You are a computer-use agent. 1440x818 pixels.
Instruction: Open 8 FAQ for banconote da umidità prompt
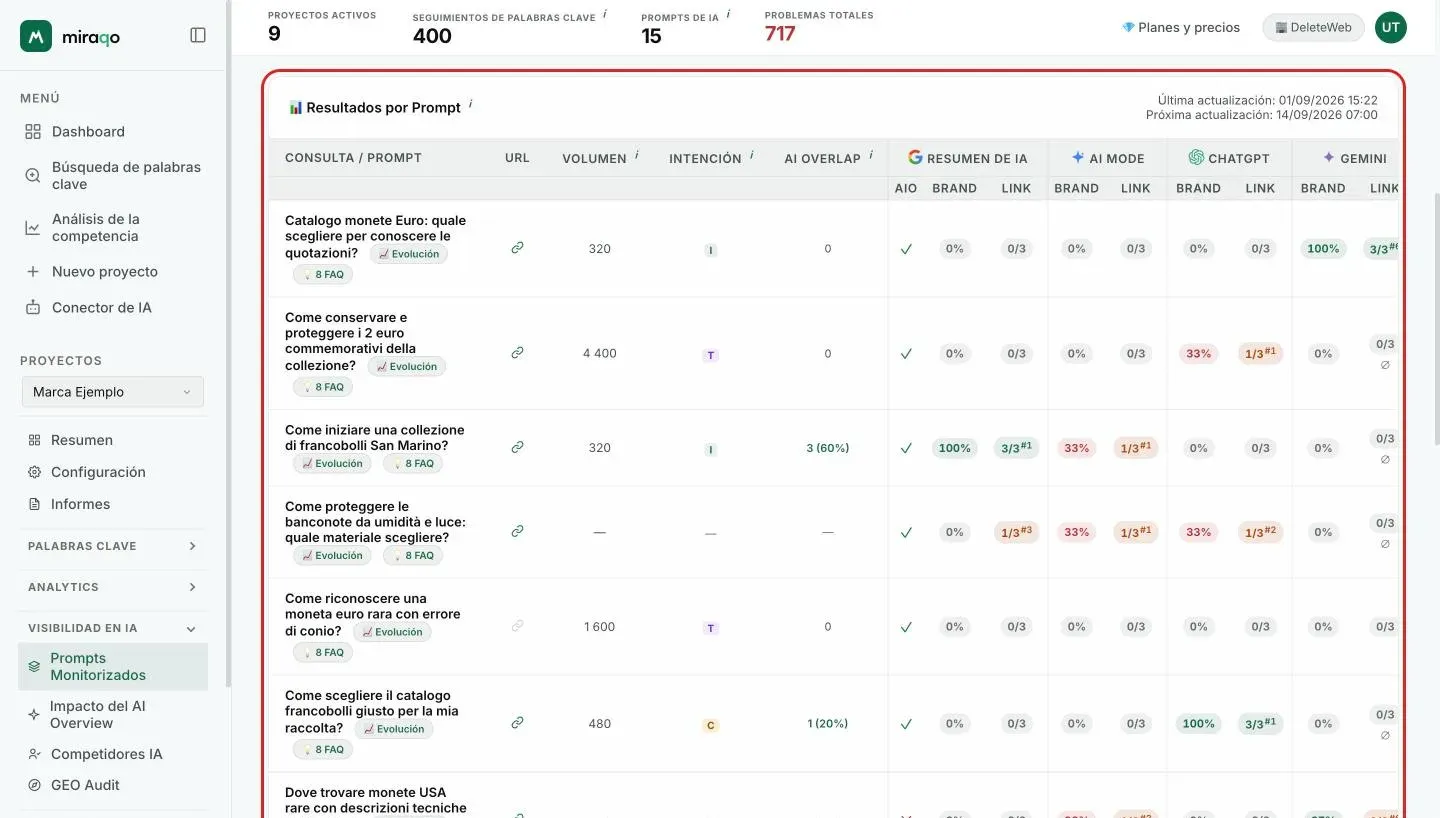(x=413, y=556)
